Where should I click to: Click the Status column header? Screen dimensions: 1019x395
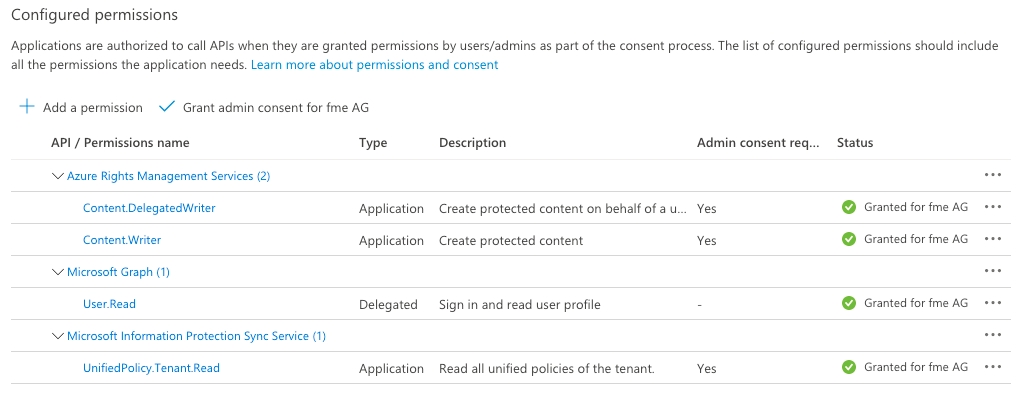(855, 143)
